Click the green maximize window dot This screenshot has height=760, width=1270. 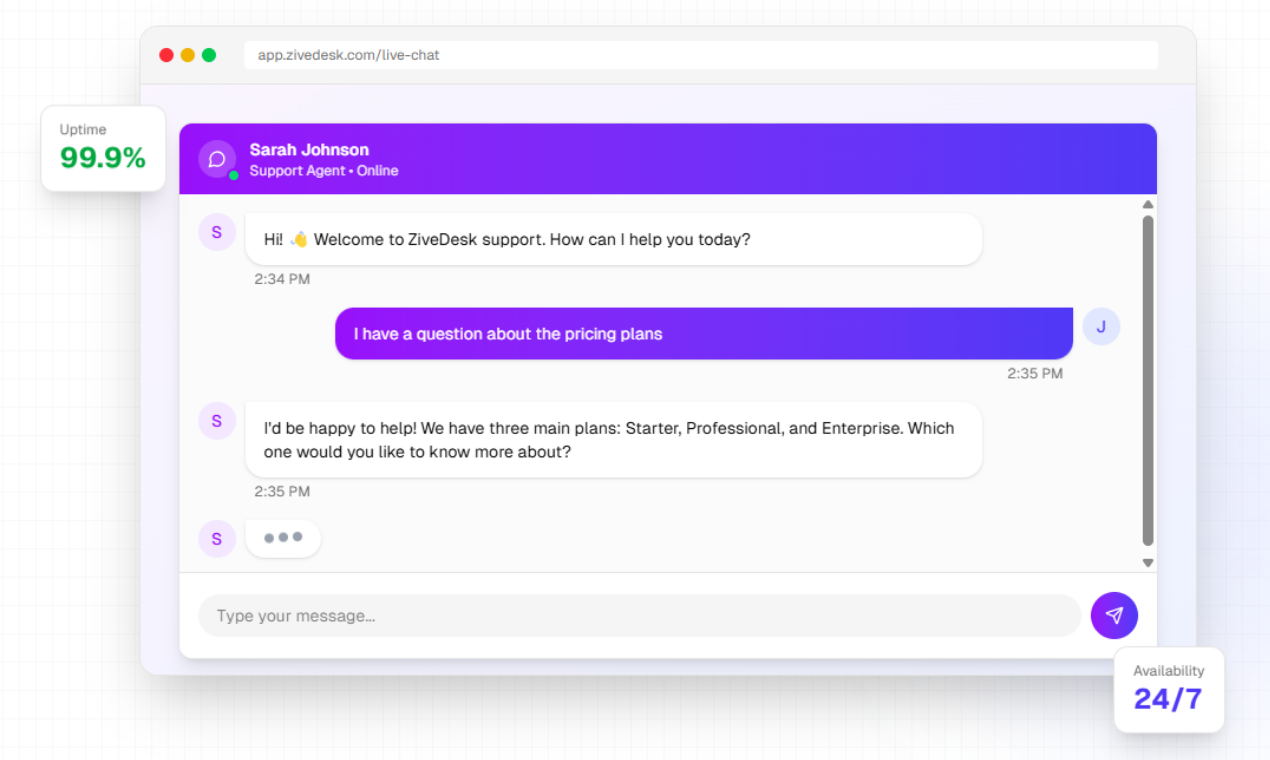pyautogui.click(x=209, y=55)
